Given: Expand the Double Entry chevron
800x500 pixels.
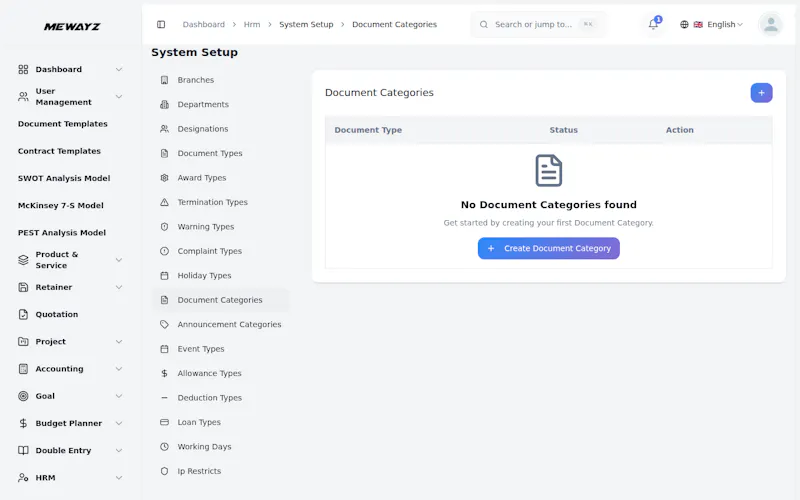Looking at the screenshot, I should point(118,451).
